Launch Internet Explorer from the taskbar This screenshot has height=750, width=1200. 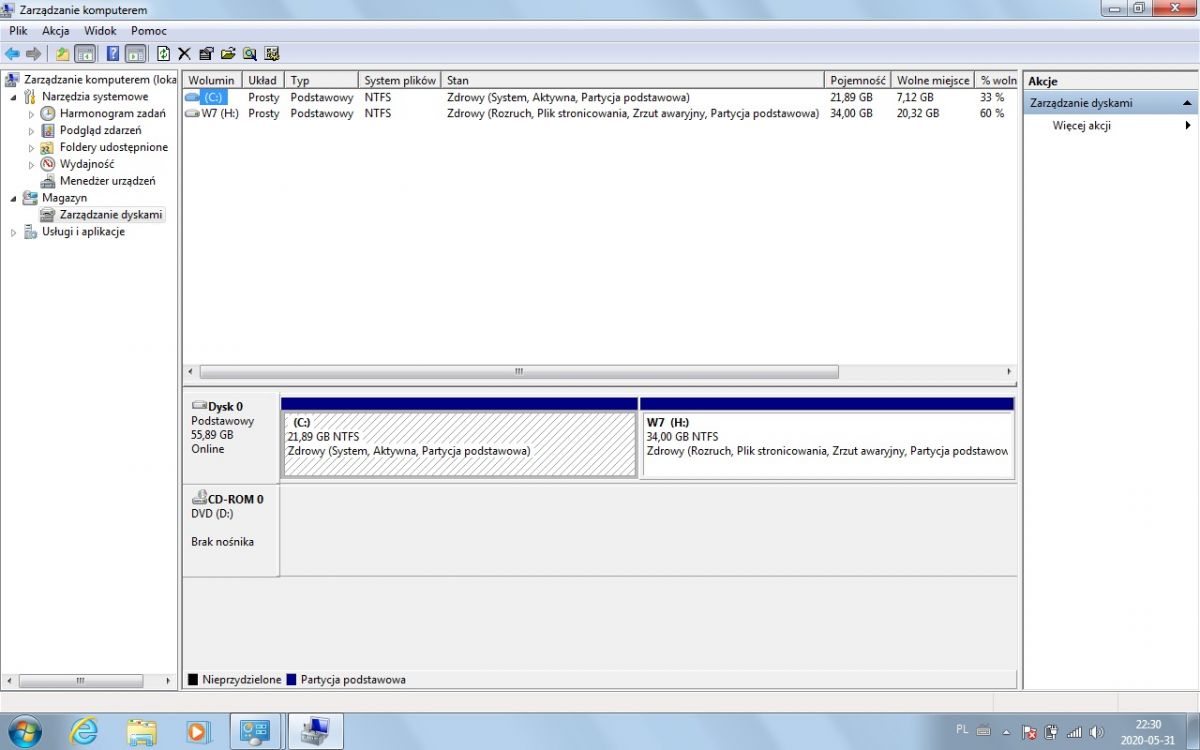tap(84, 731)
